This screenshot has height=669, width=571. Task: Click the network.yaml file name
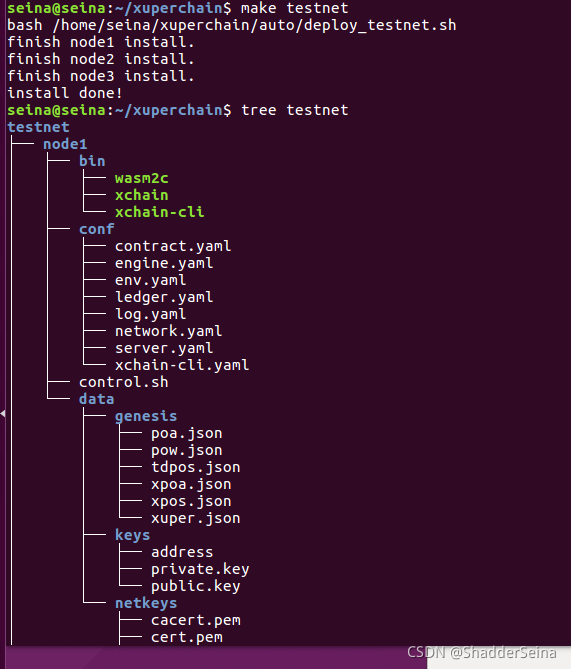(169, 331)
